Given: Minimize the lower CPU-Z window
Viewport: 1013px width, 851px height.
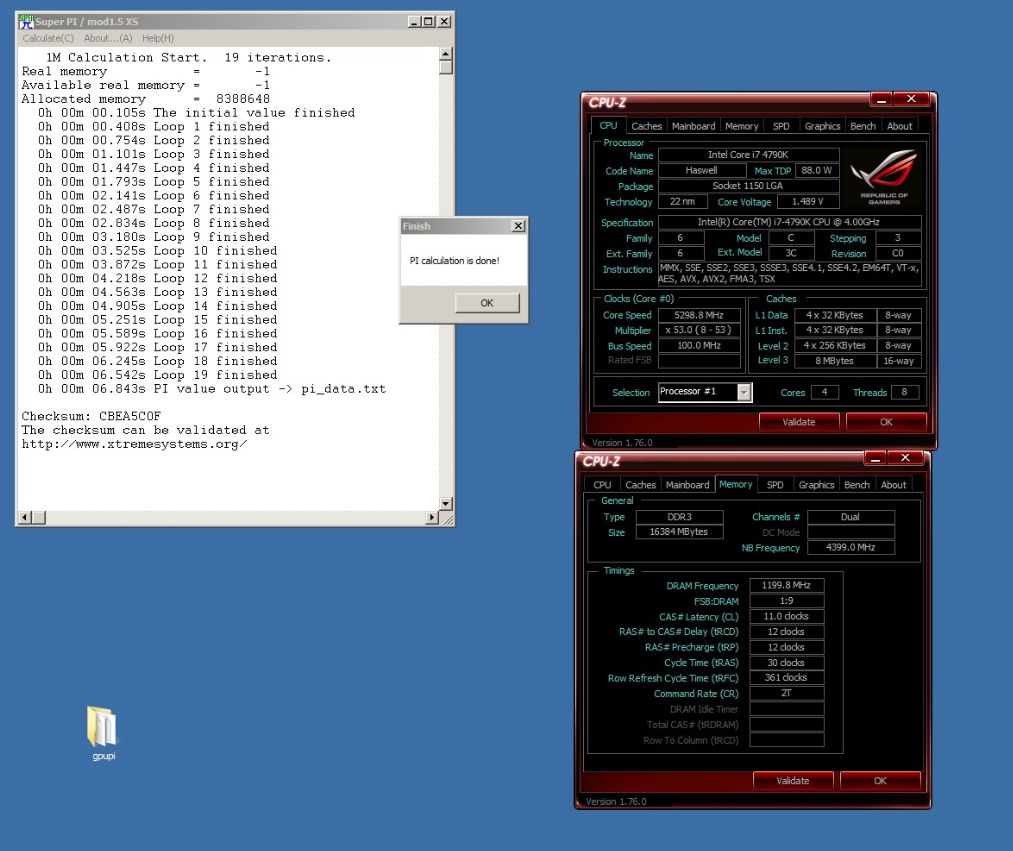Looking at the screenshot, I should (875, 458).
